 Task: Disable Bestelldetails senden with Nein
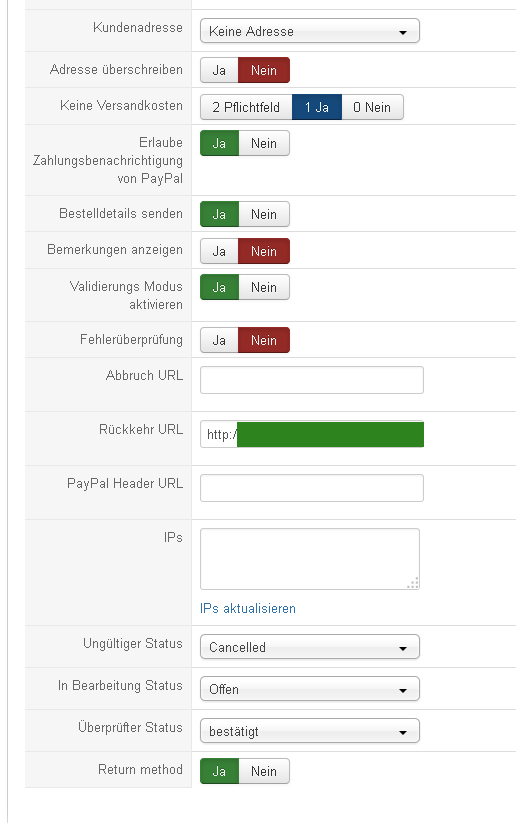tap(264, 214)
